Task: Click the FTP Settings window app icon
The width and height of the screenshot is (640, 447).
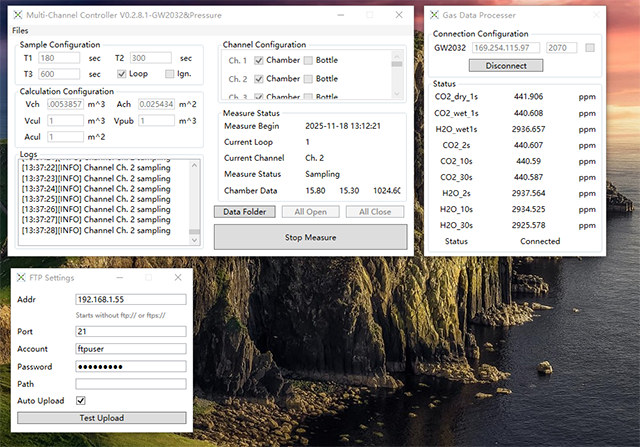Action: pyautogui.click(x=21, y=277)
